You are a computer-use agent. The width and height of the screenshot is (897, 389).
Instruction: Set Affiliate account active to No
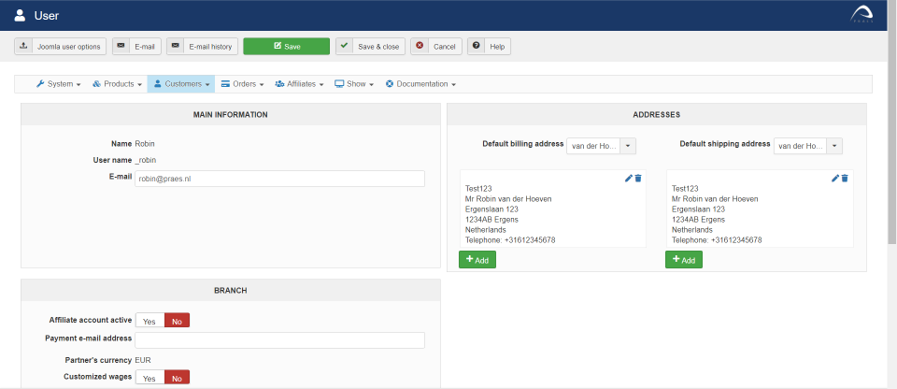pos(177,321)
